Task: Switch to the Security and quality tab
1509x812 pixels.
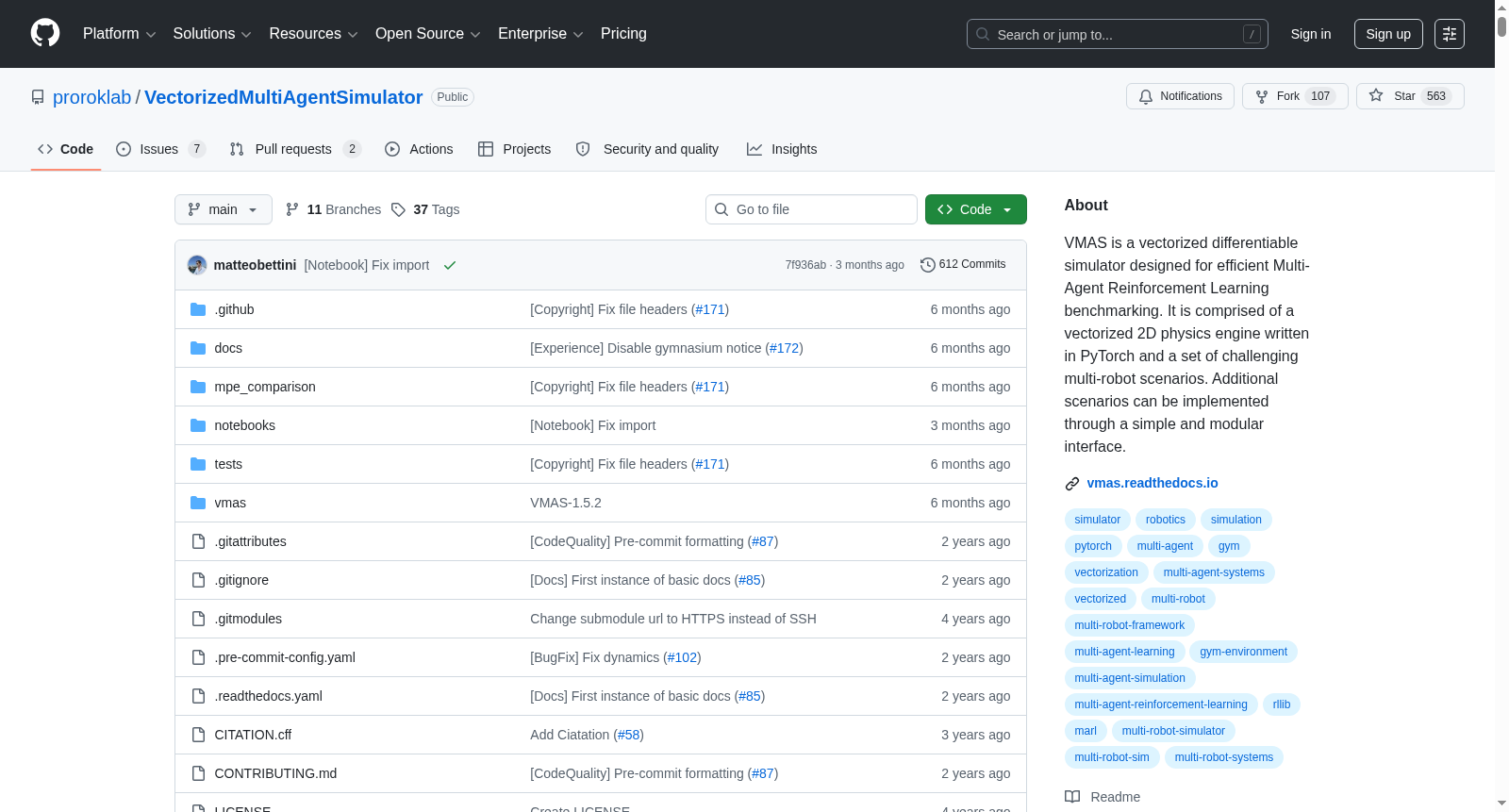Action: (x=647, y=149)
